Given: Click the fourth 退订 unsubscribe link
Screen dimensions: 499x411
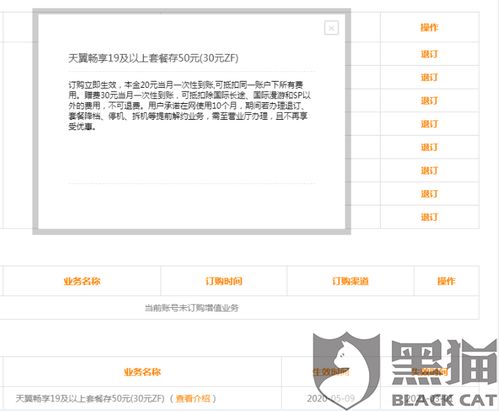Looking at the screenshot, I should coord(429,124).
